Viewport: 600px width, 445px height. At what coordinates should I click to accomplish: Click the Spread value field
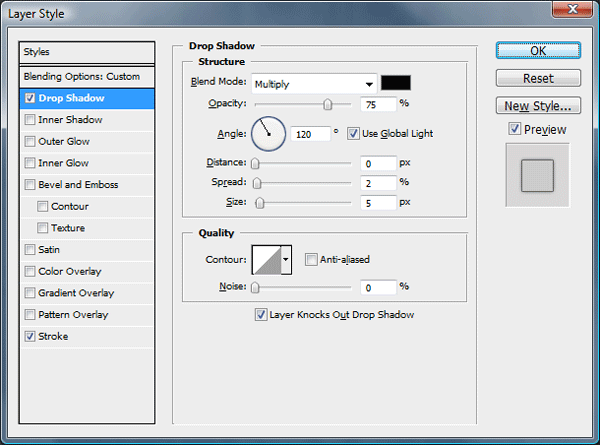(x=378, y=183)
